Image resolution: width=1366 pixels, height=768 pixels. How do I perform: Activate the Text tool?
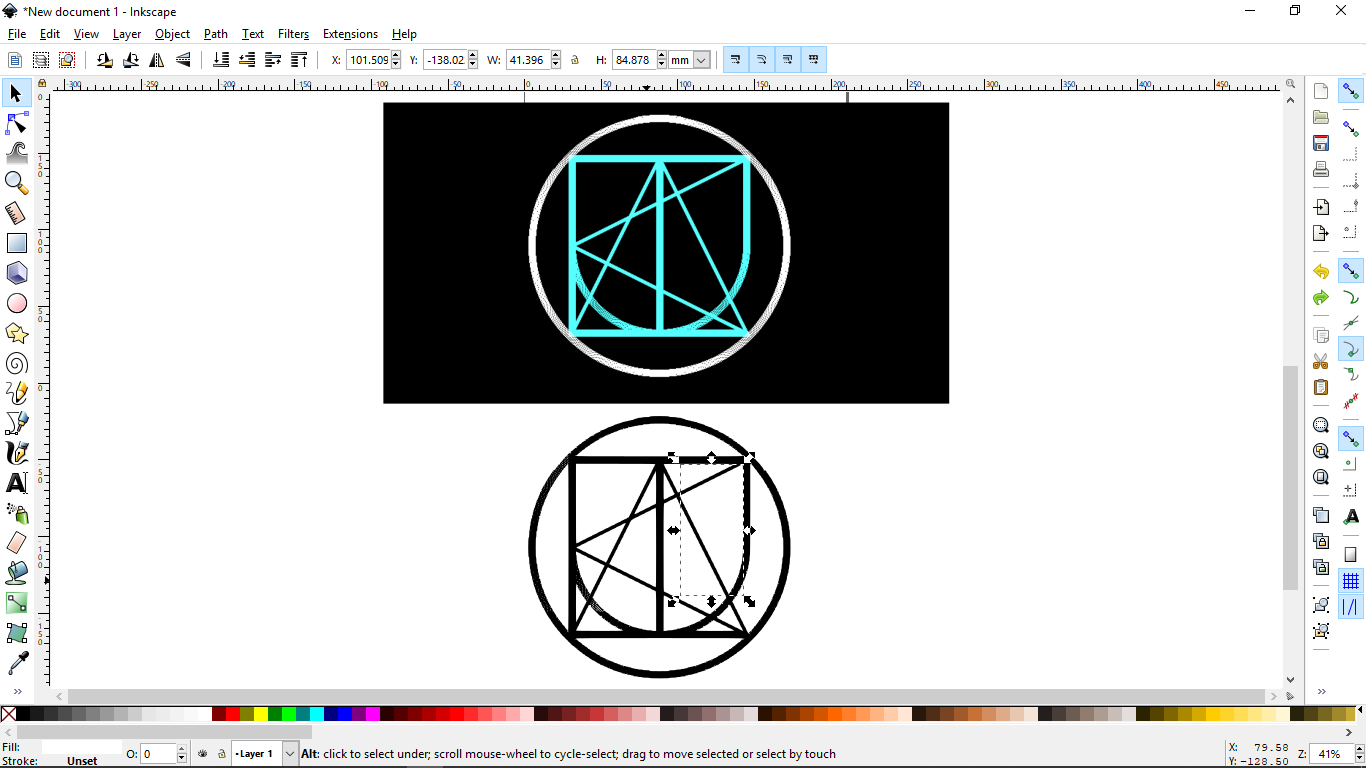tap(17, 483)
